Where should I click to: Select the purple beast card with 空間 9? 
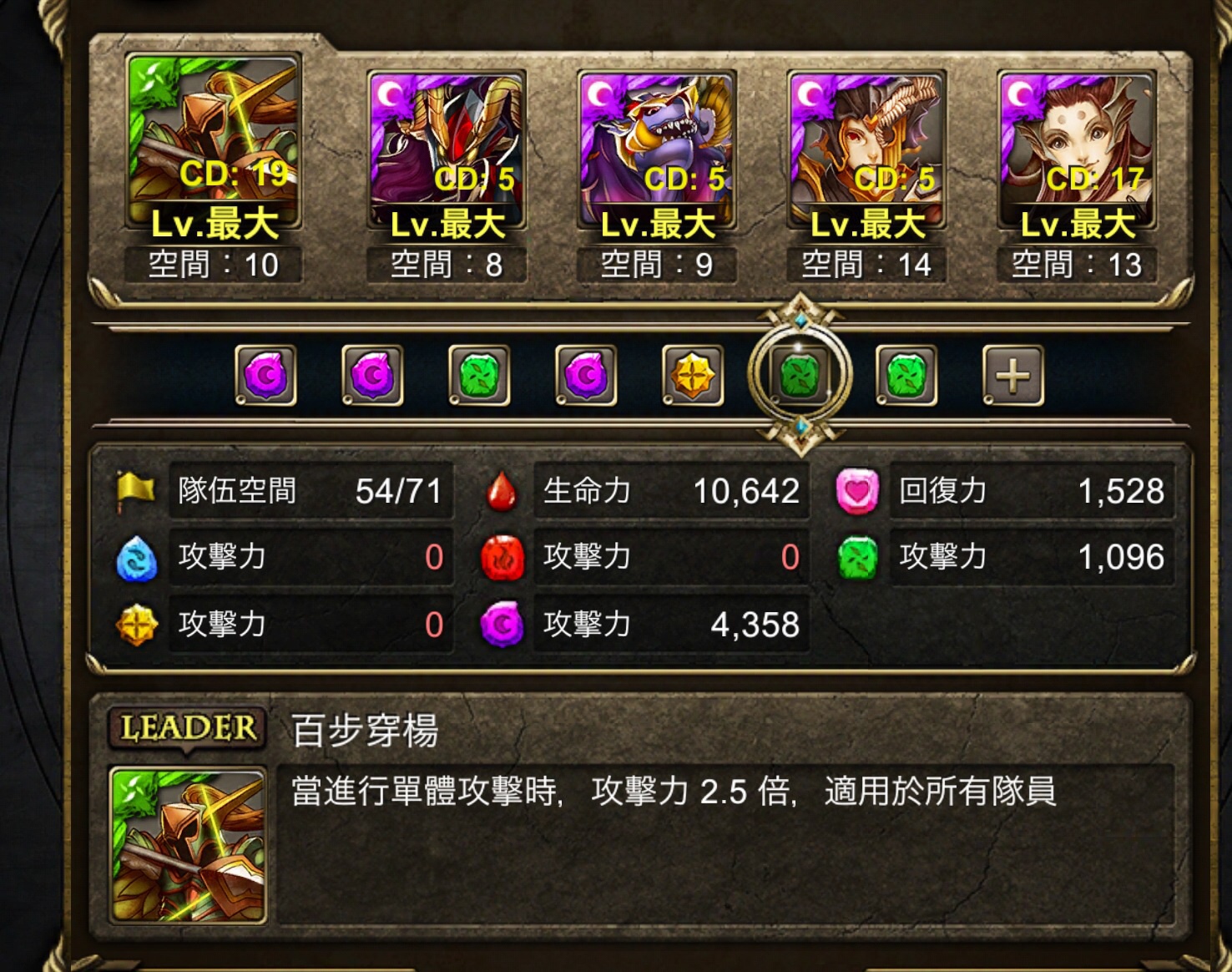click(x=657, y=149)
